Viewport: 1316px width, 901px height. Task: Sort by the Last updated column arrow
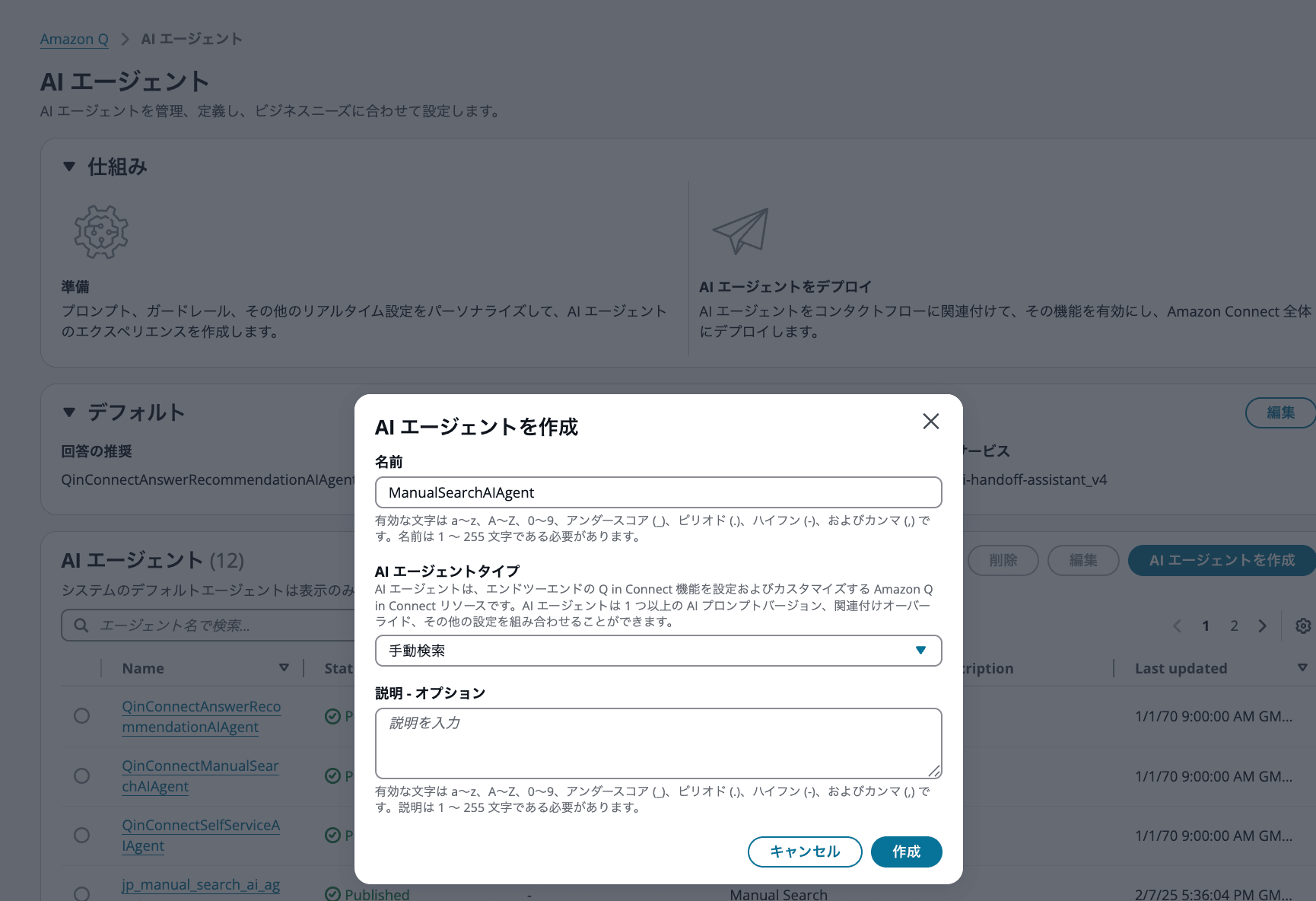pos(1302,667)
